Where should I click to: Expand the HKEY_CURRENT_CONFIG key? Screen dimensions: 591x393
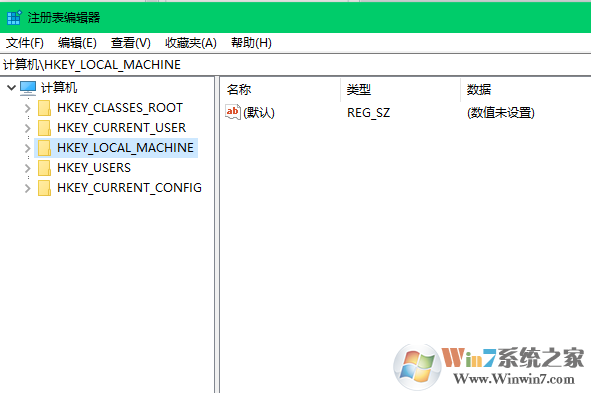[x=28, y=188]
